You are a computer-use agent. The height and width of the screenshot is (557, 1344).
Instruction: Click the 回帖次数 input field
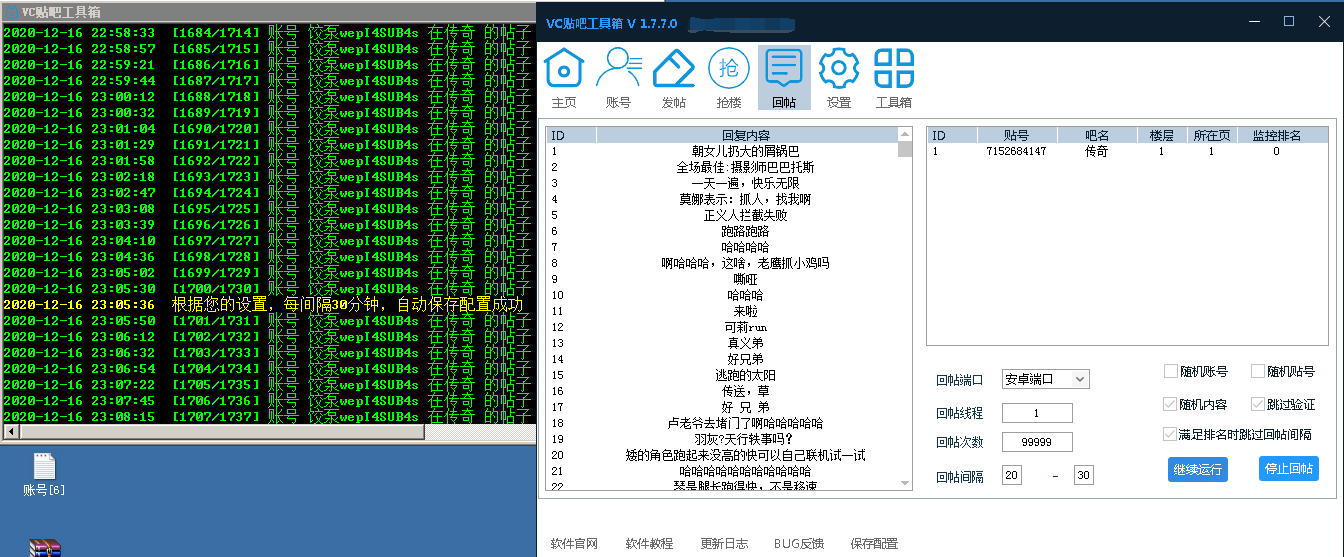pos(1037,442)
